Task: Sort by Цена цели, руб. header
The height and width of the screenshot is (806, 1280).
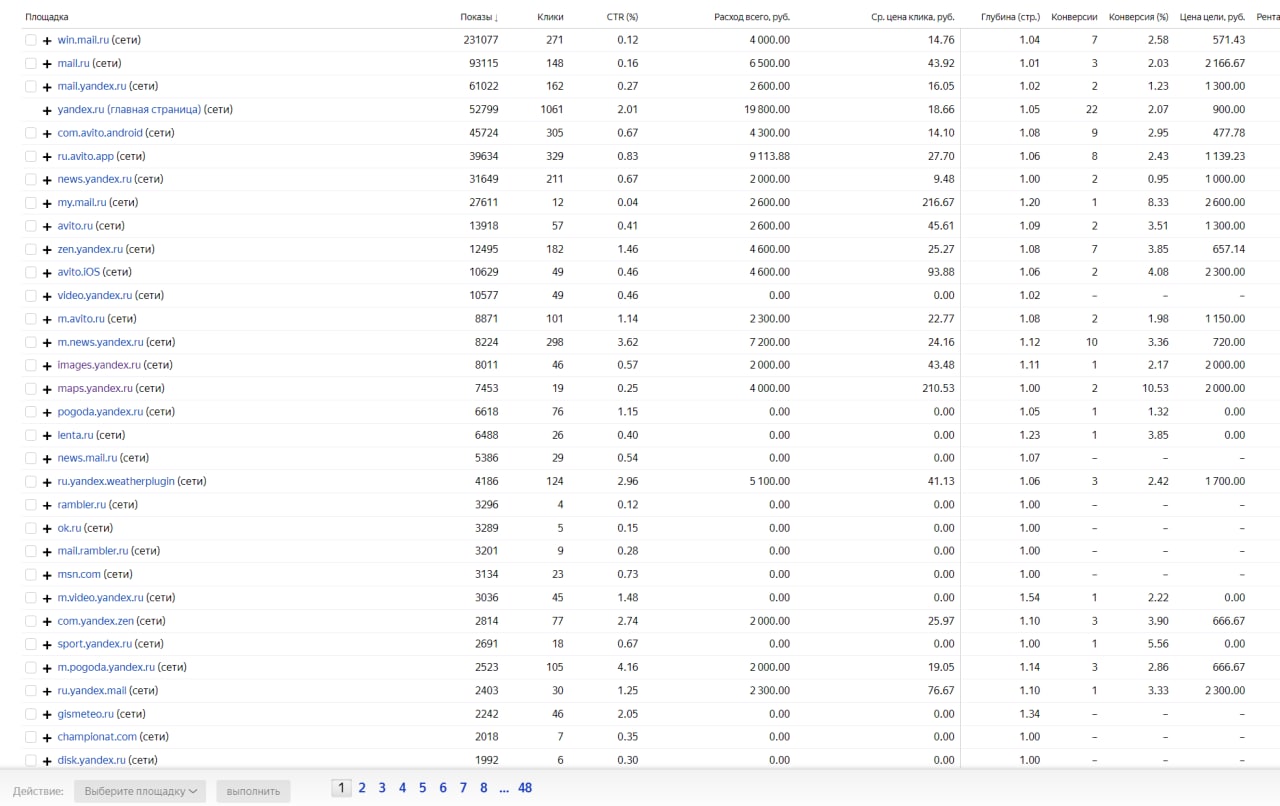Action: [x=1212, y=17]
